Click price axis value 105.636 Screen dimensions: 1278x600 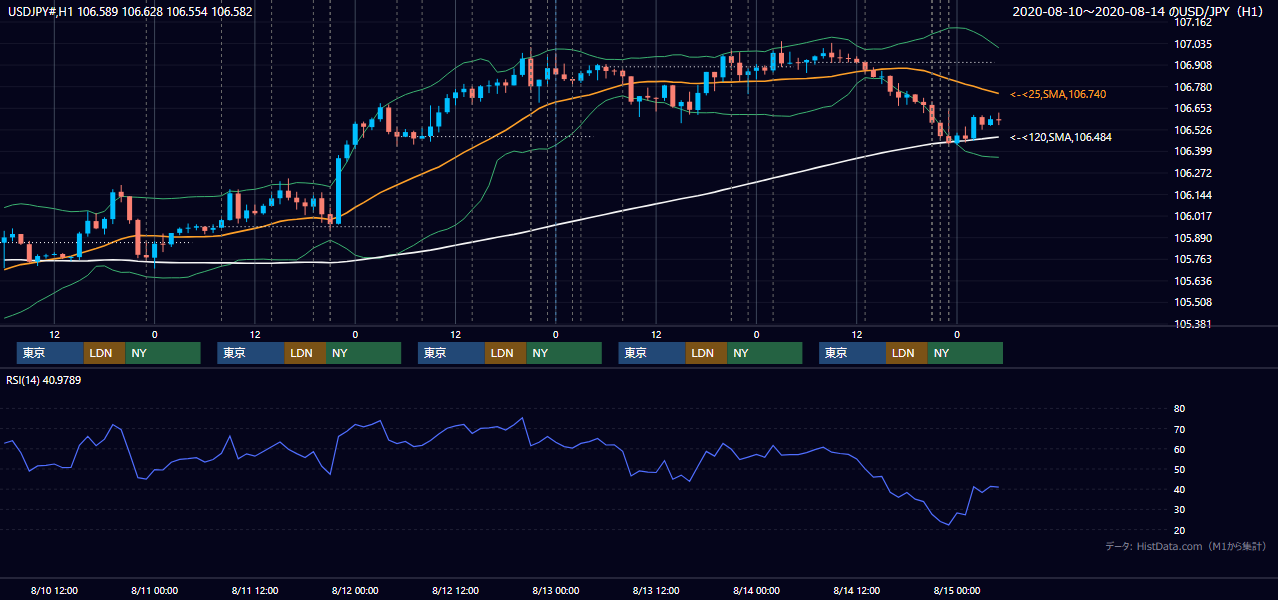point(1193,281)
